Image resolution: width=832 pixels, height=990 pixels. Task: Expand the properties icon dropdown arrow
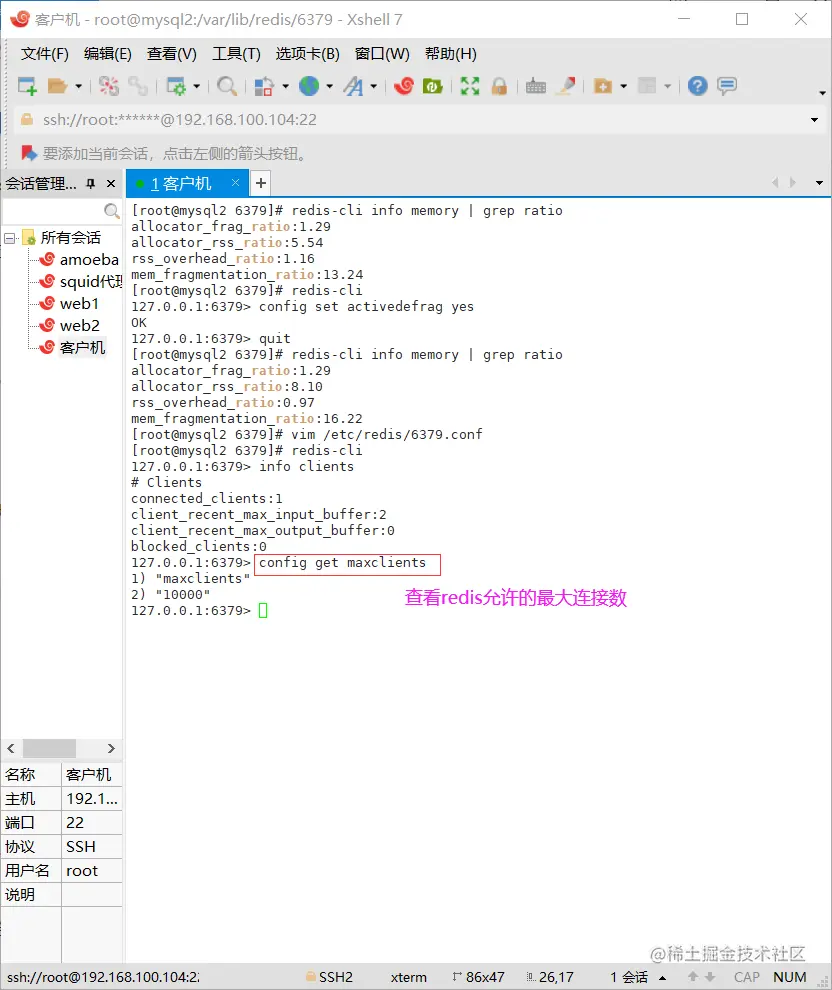click(196, 86)
